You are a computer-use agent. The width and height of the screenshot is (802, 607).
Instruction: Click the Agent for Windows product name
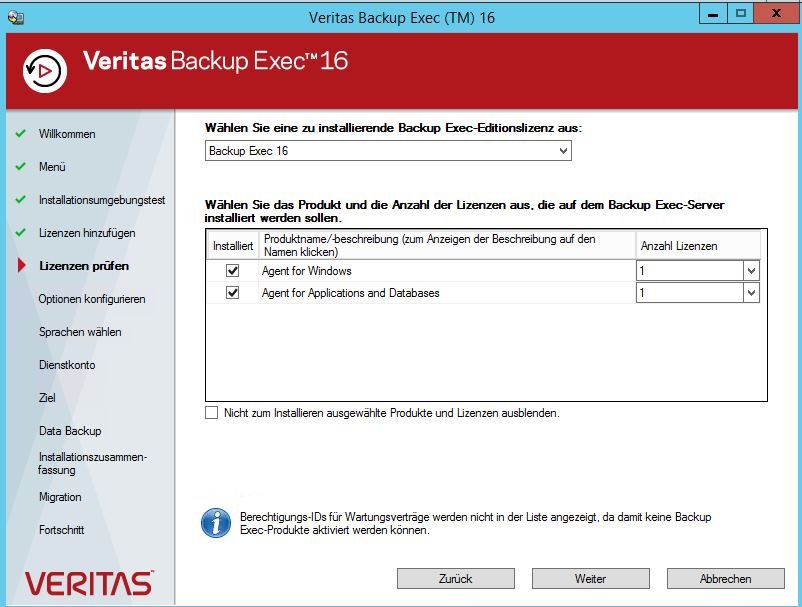tap(307, 271)
